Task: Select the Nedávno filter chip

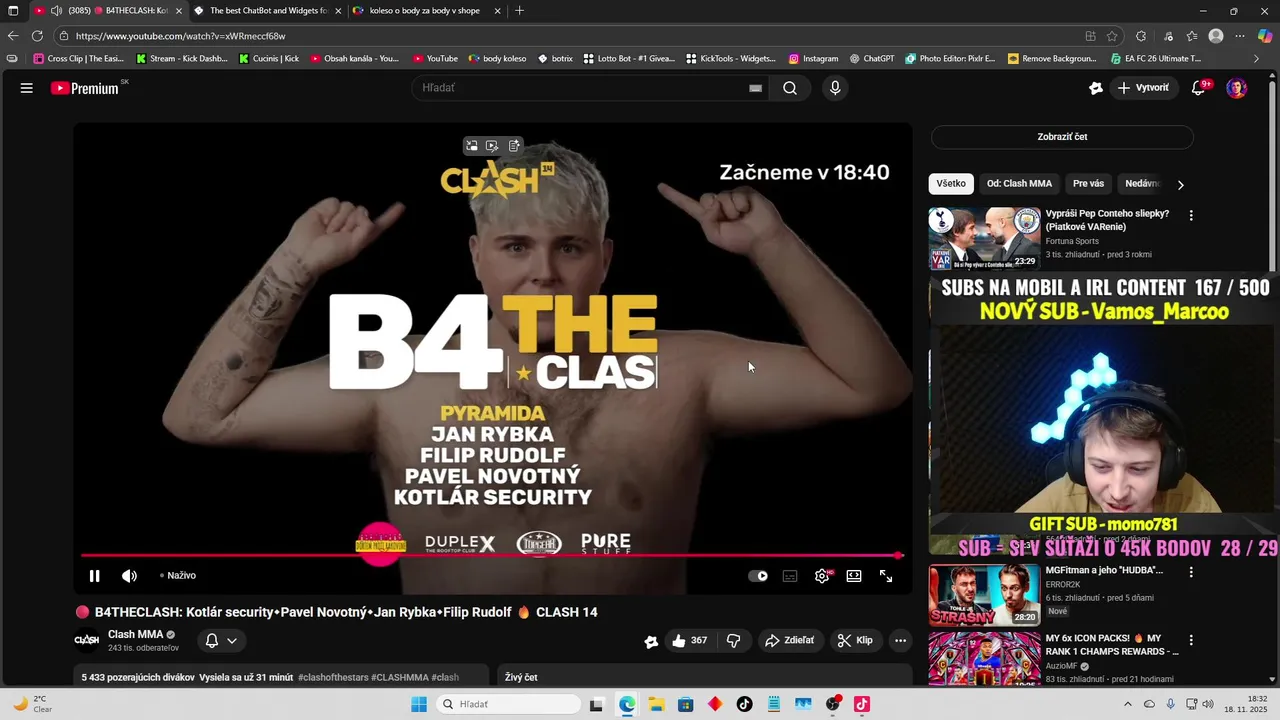Action: [x=1142, y=184]
